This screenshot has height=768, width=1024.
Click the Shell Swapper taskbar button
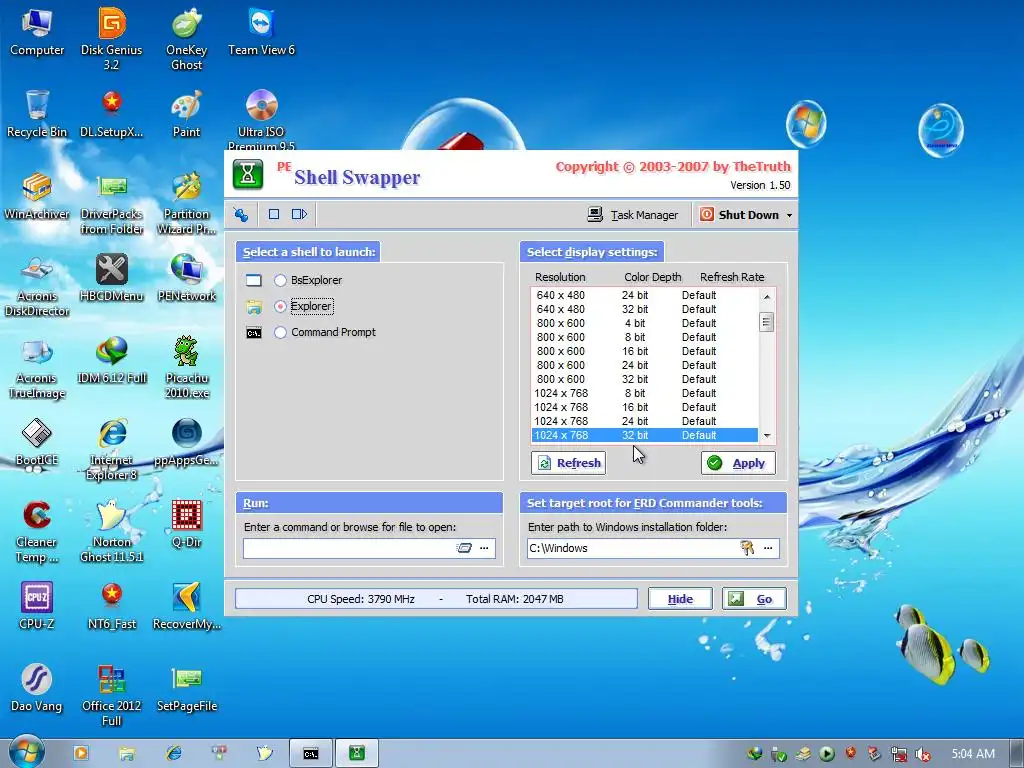click(357, 754)
